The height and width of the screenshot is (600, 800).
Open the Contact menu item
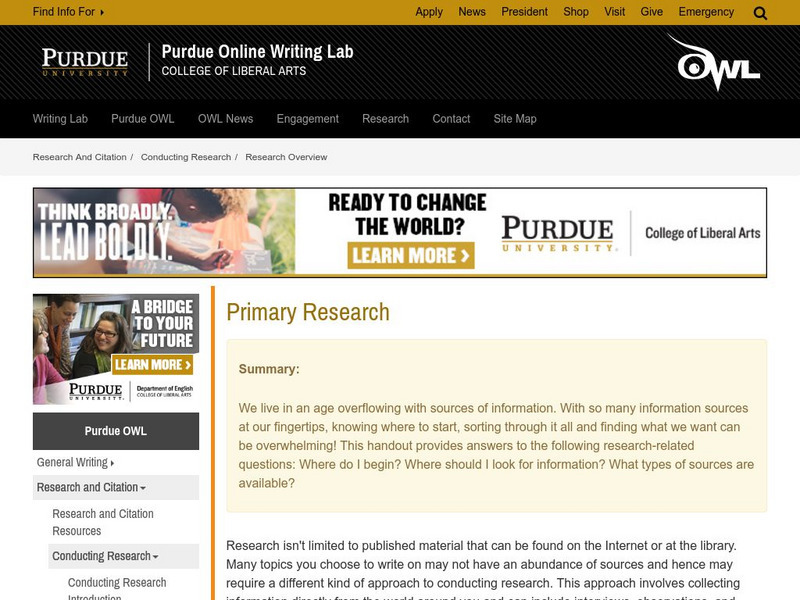[x=451, y=119]
